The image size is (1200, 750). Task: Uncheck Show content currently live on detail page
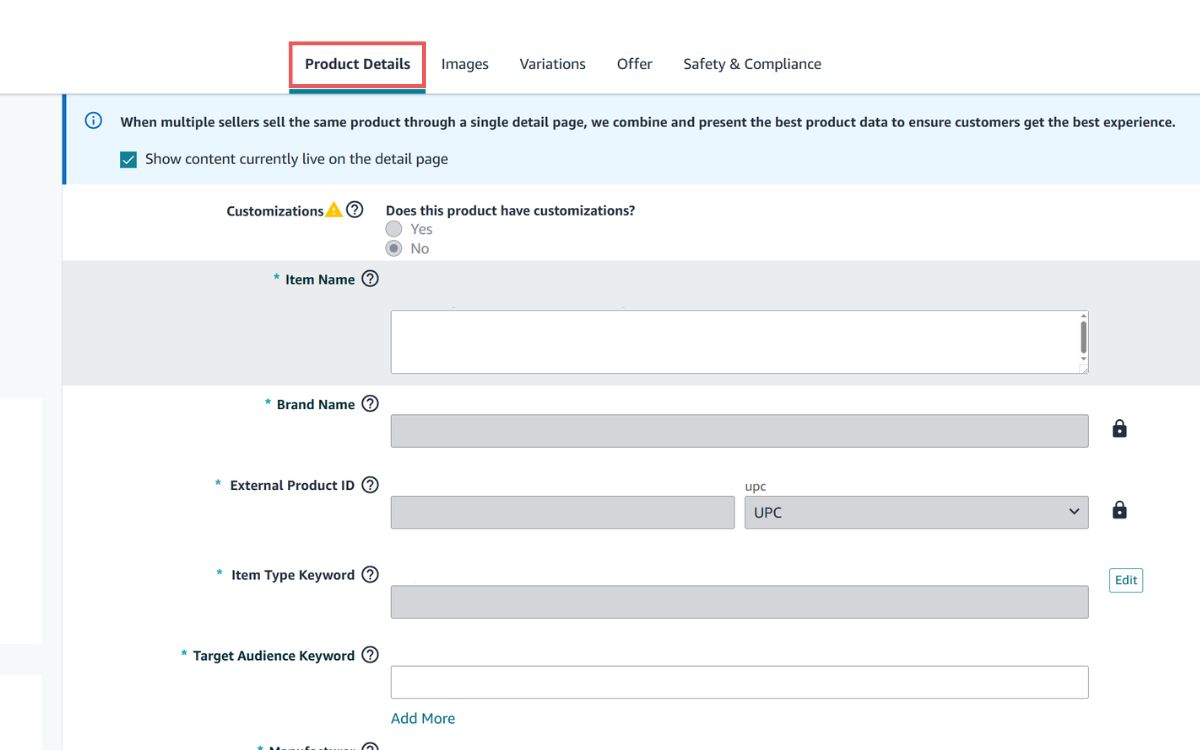click(x=128, y=159)
